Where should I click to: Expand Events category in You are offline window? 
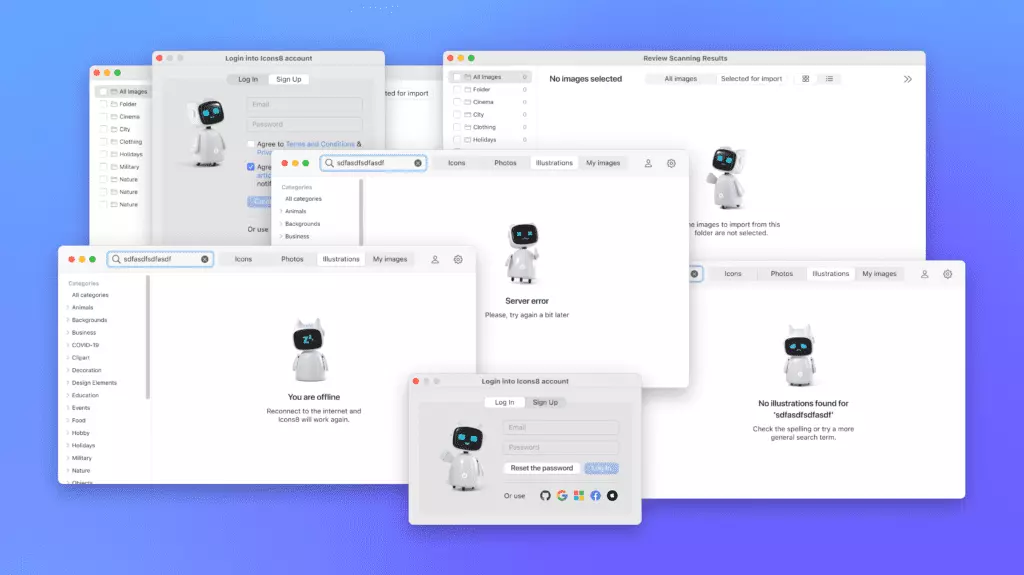tap(68, 408)
